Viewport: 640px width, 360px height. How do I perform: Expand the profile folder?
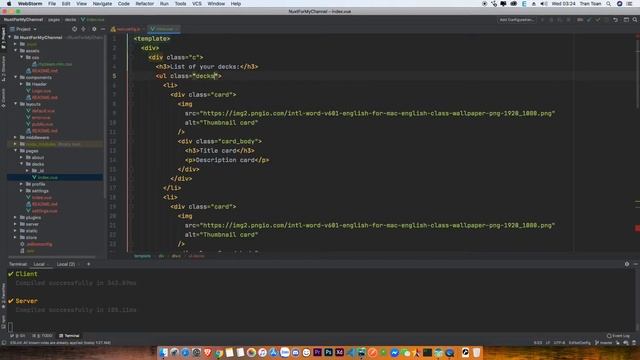click(x=22, y=184)
